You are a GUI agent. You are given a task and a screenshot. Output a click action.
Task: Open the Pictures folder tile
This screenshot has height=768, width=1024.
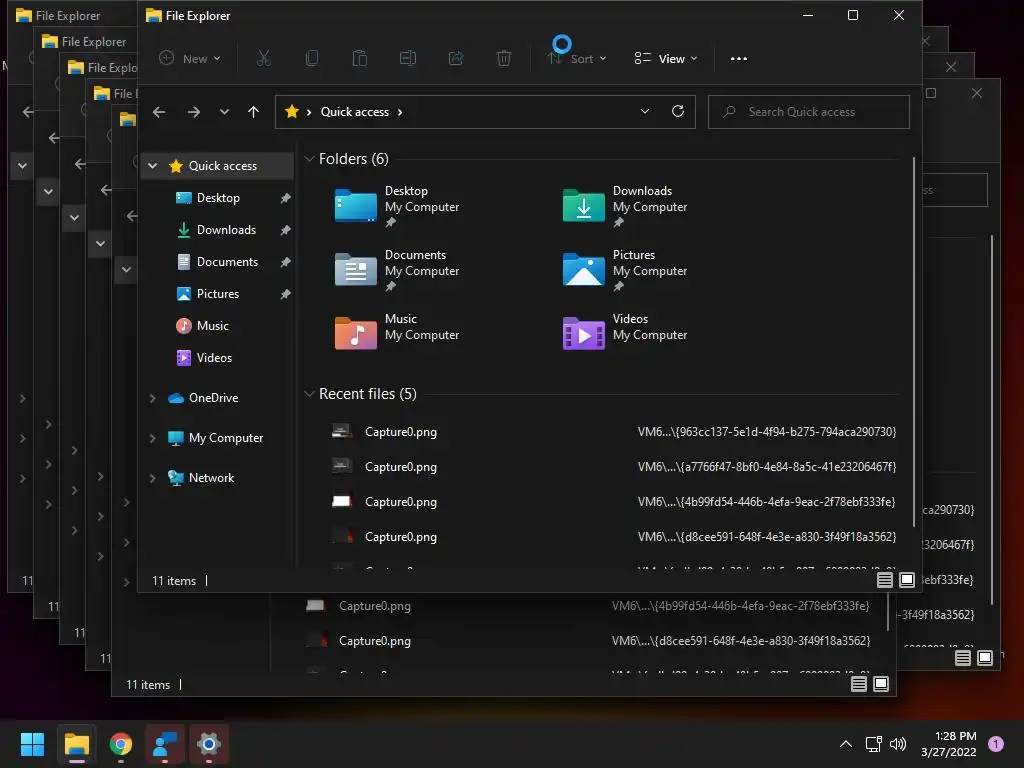click(x=626, y=270)
